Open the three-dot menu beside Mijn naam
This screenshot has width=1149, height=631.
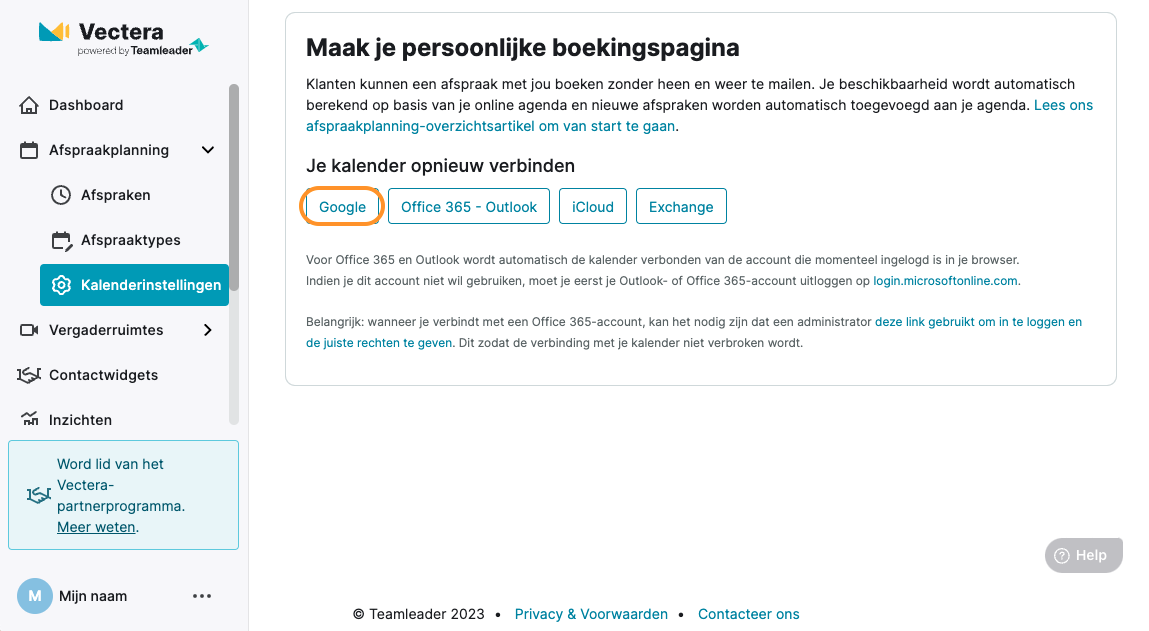(202, 596)
